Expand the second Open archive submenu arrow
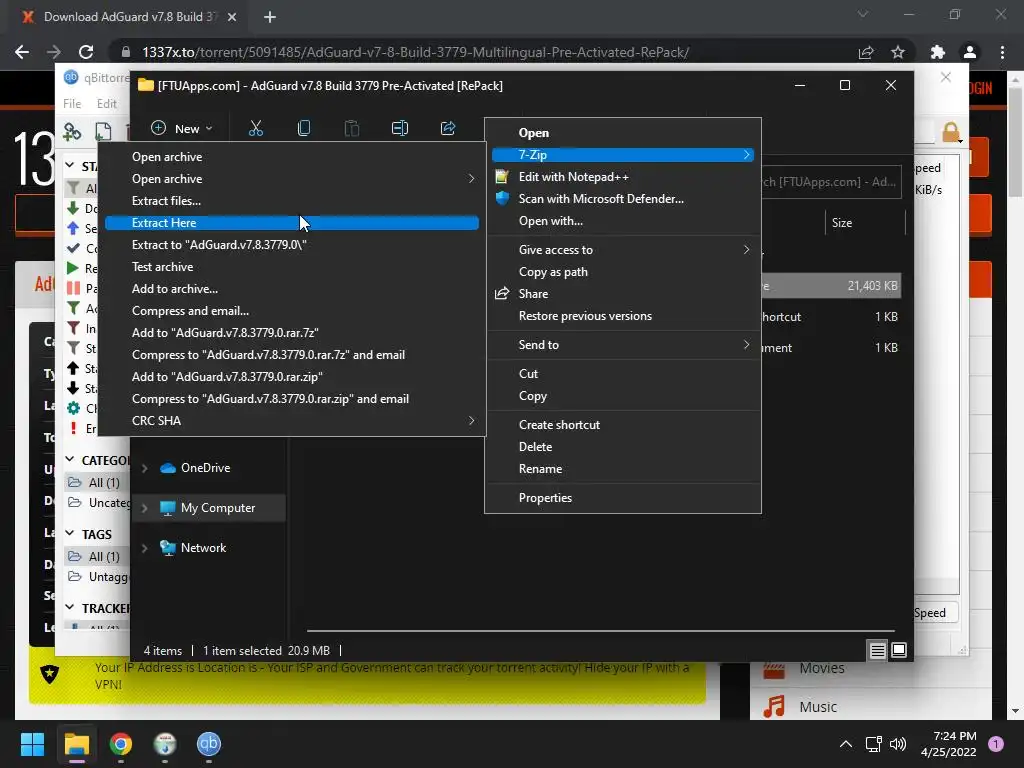The image size is (1024, 768). pyautogui.click(x=472, y=178)
